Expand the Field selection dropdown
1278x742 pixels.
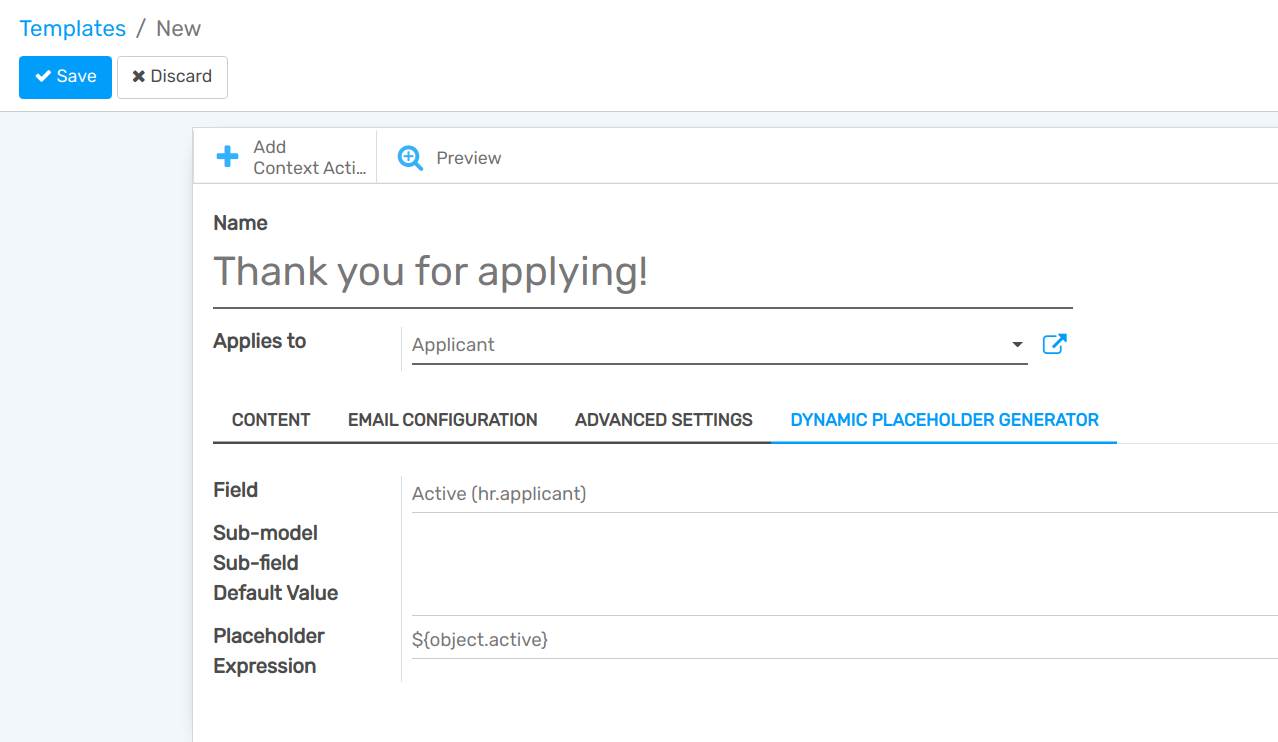700,493
